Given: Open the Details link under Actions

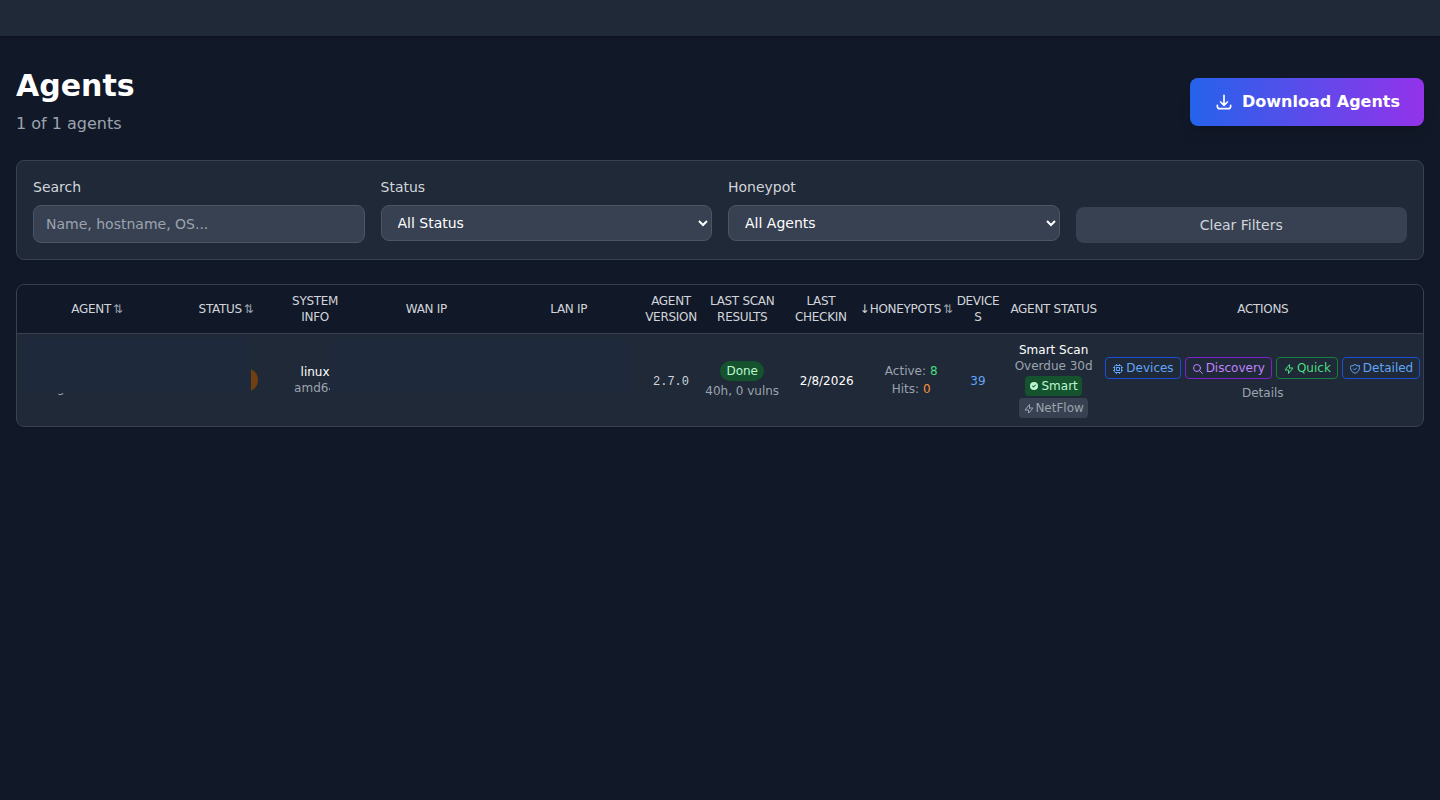Looking at the screenshot, I should point(1262,393).
